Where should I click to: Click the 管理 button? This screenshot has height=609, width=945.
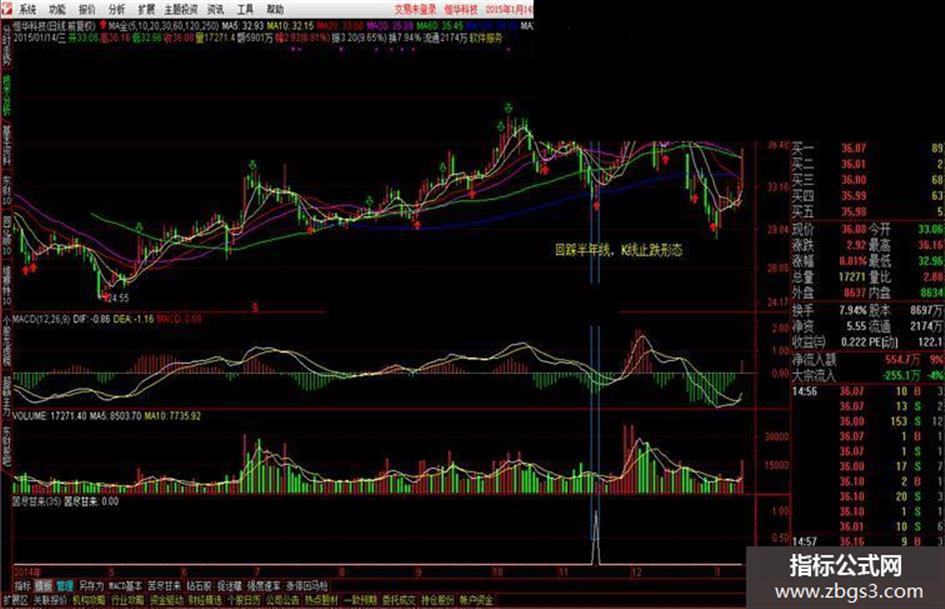64,585
